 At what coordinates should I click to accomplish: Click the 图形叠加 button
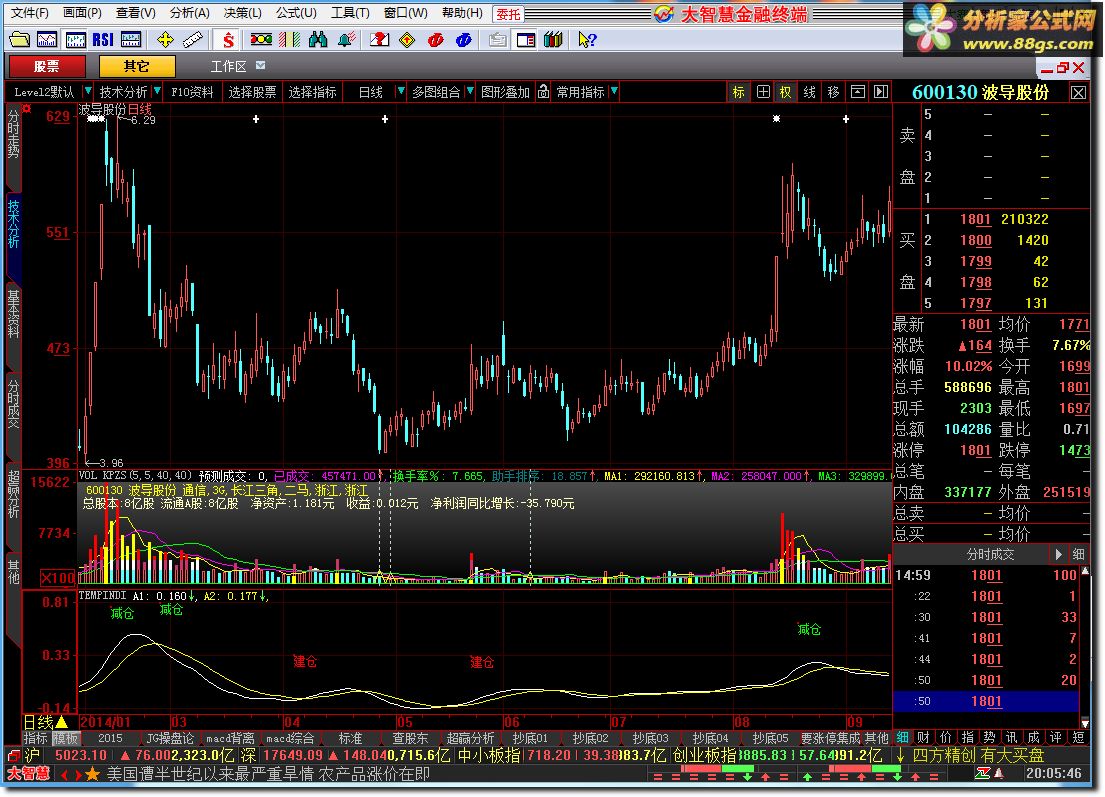coord(505,92)
